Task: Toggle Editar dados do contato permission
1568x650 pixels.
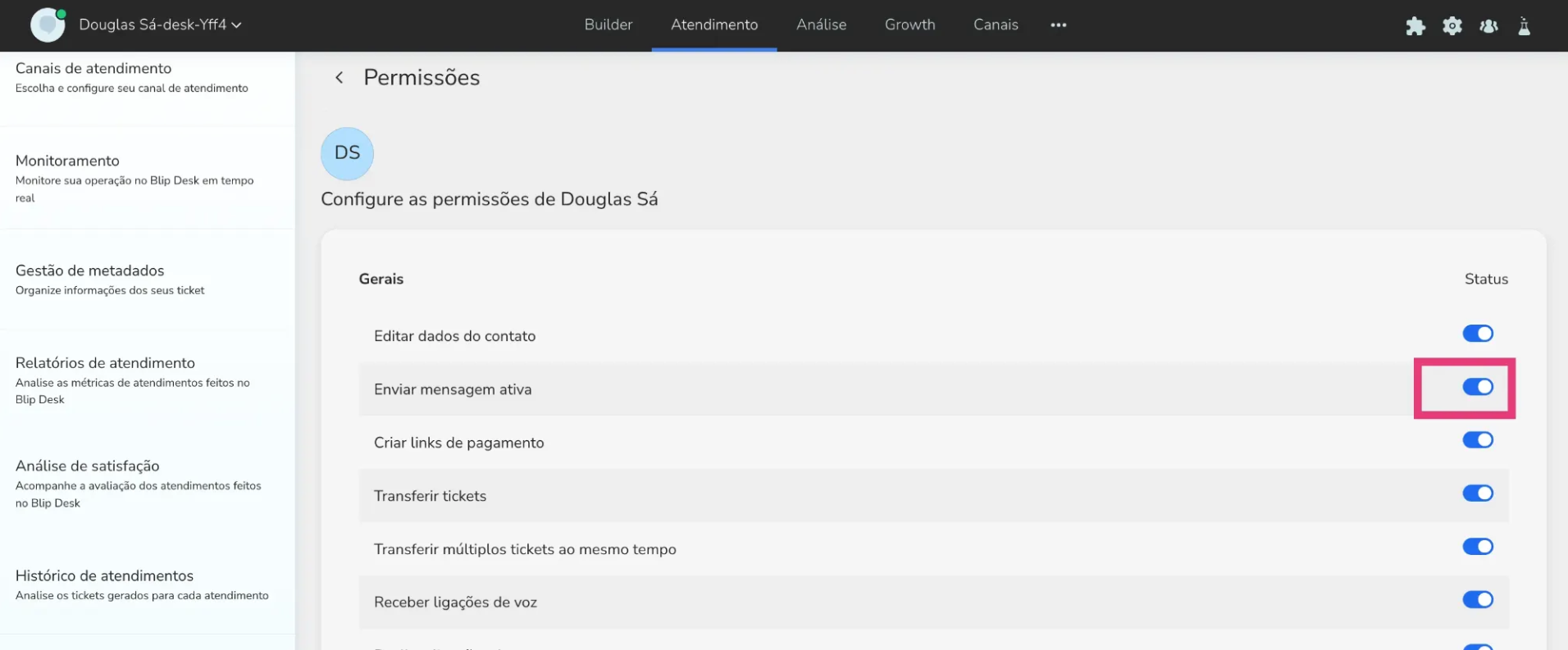Action: pos(1477,334)
